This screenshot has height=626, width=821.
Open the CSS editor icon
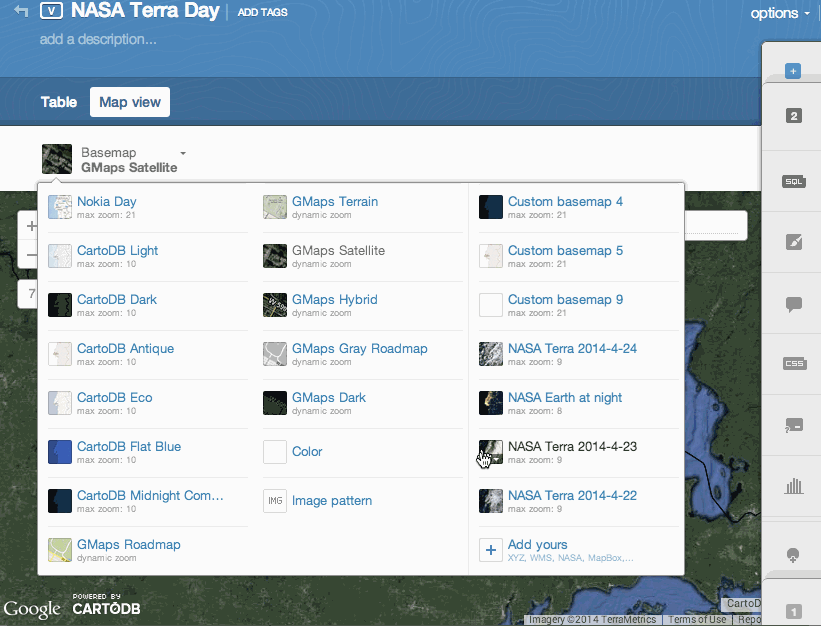pyautogui.click(x=793, y=364)
